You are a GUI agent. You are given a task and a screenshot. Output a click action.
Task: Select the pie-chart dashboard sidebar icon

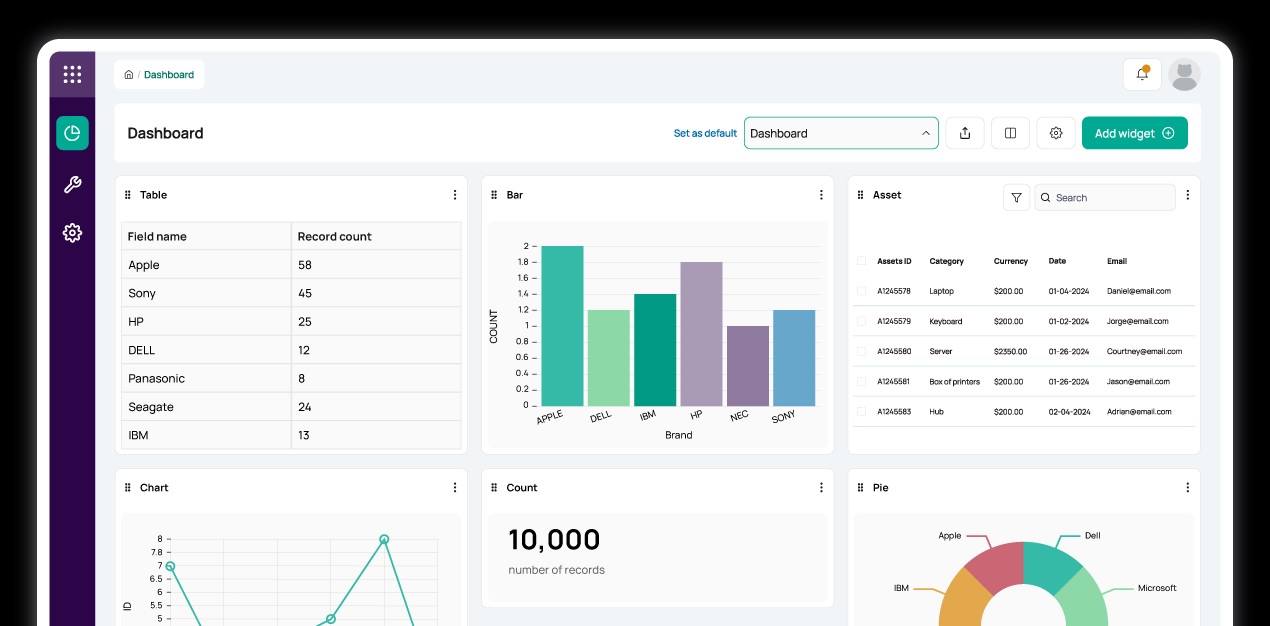(72, 133)
